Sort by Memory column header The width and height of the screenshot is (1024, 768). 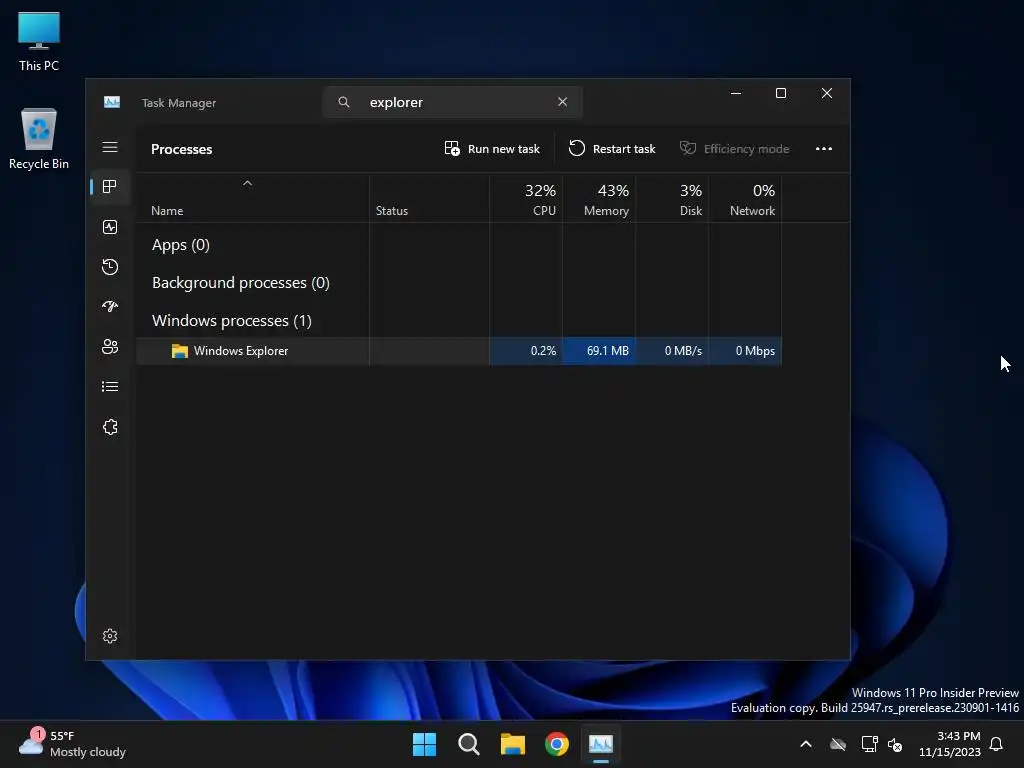[x=599, y=199]
